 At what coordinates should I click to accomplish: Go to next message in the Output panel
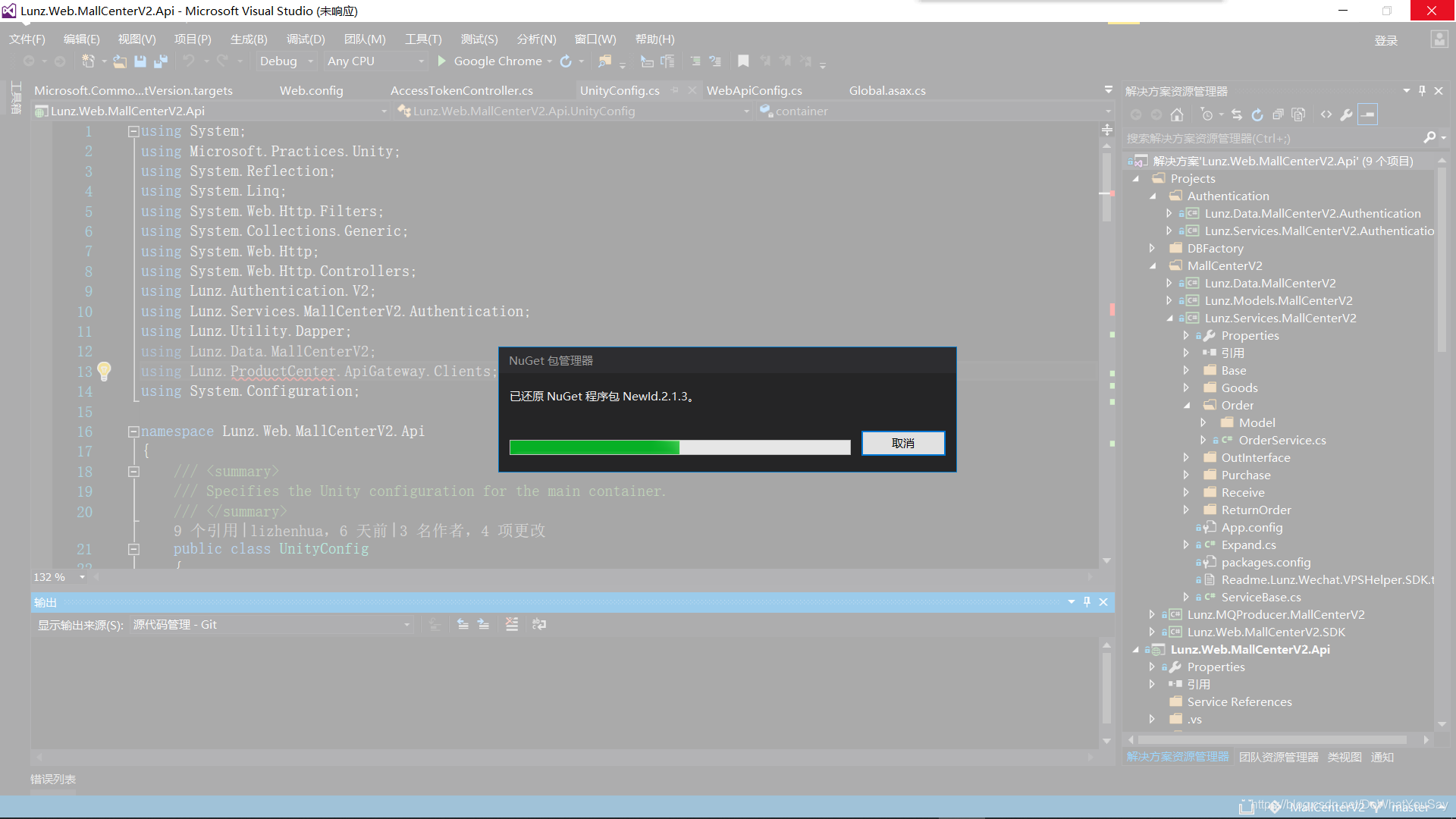coord(483,624)
